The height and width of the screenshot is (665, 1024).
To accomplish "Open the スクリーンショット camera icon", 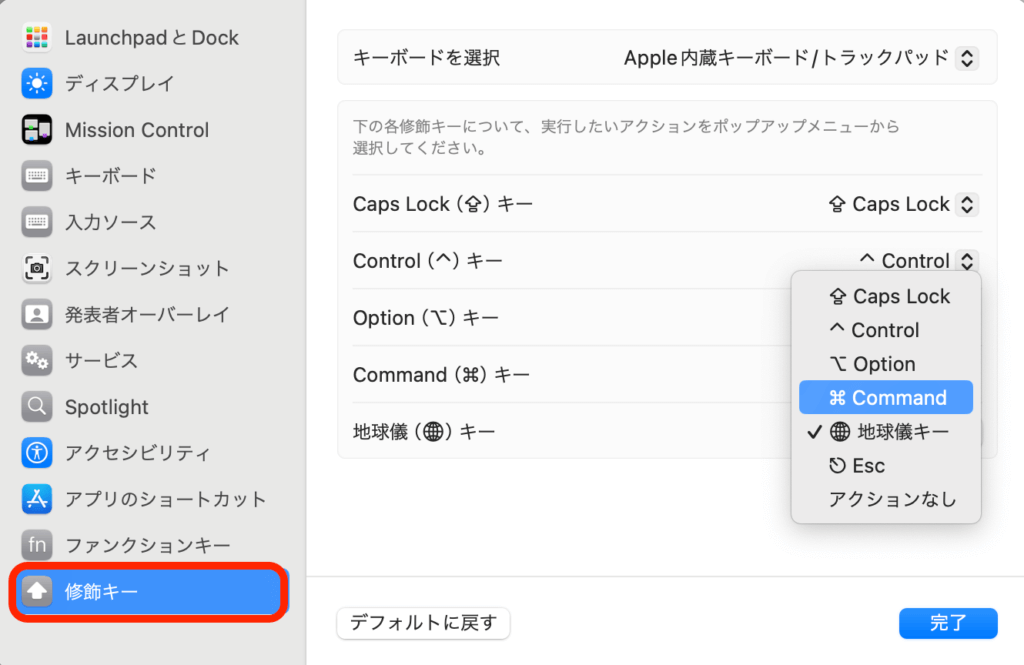I will [37, 268].
